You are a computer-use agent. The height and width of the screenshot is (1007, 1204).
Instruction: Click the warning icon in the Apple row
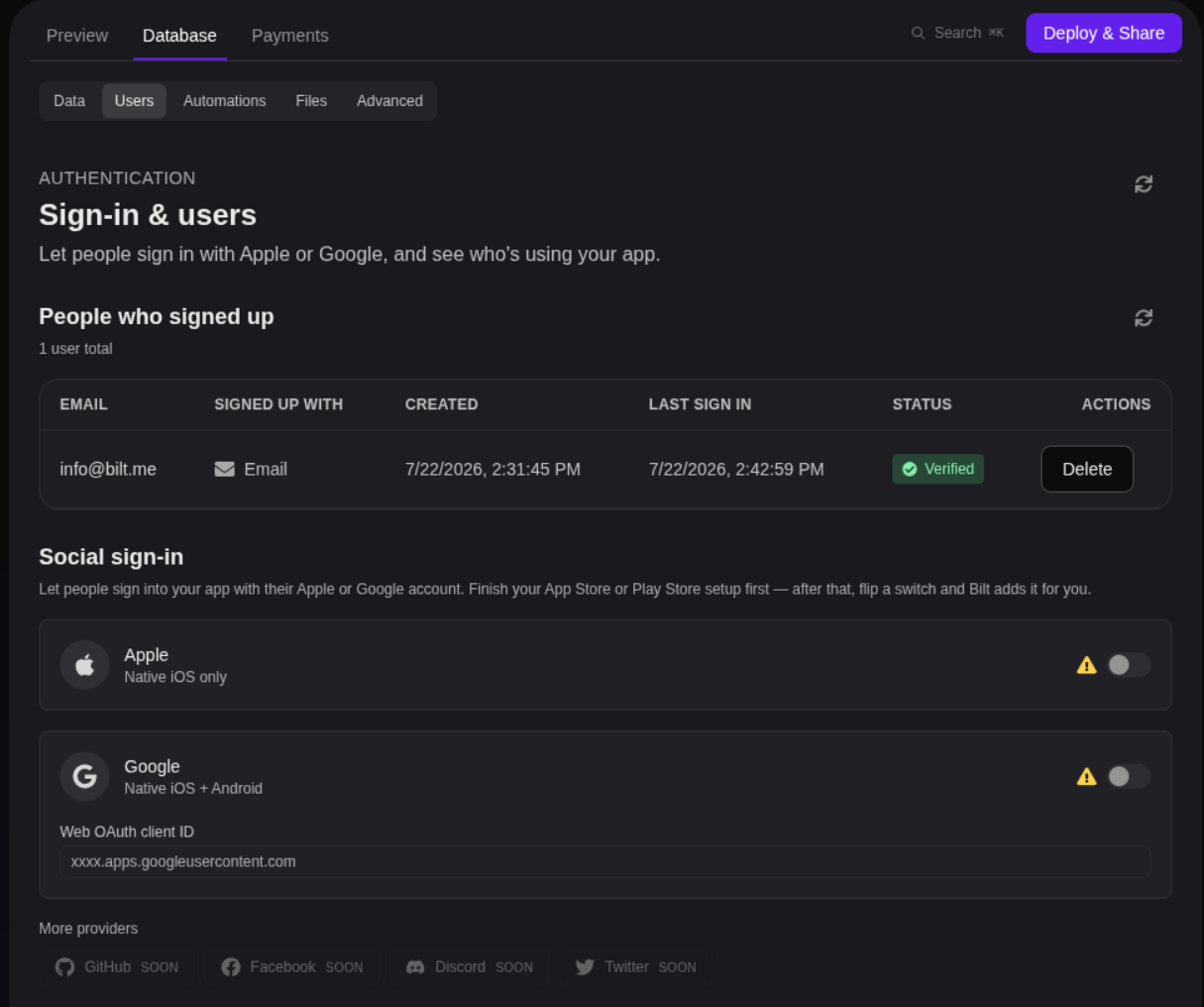(x=1087, y=665)
